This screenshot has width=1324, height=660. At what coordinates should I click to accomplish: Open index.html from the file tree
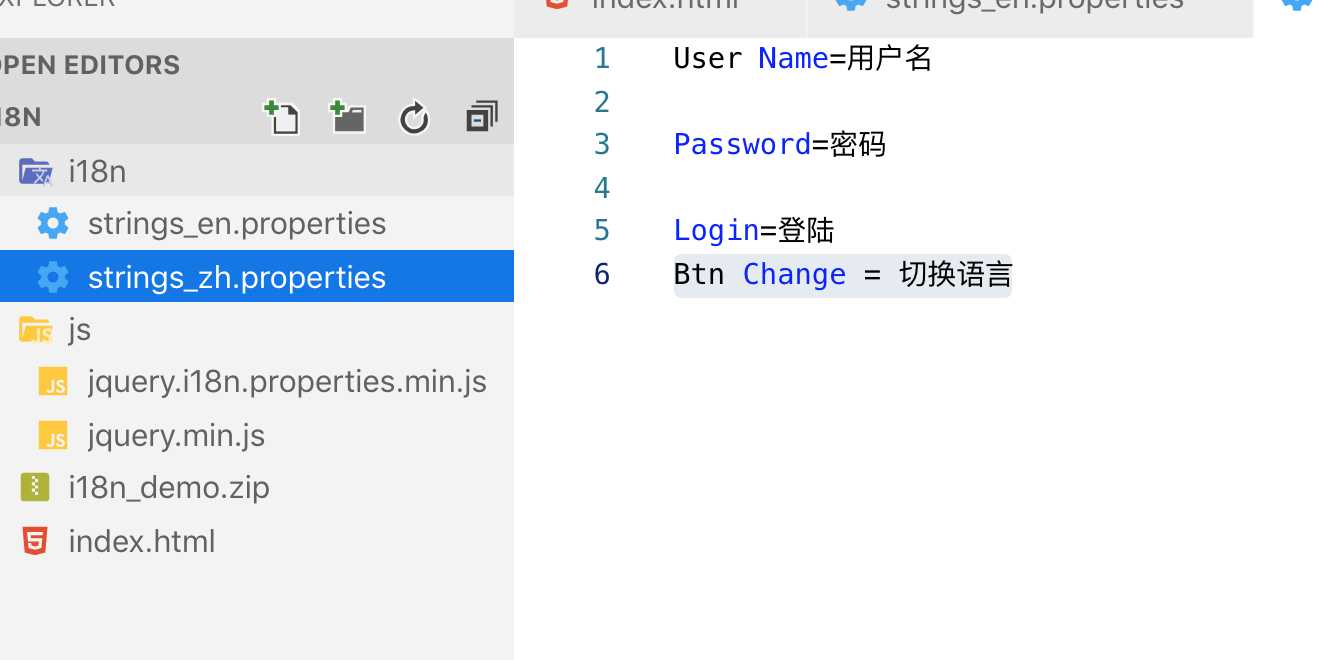[x=141, y=541]
